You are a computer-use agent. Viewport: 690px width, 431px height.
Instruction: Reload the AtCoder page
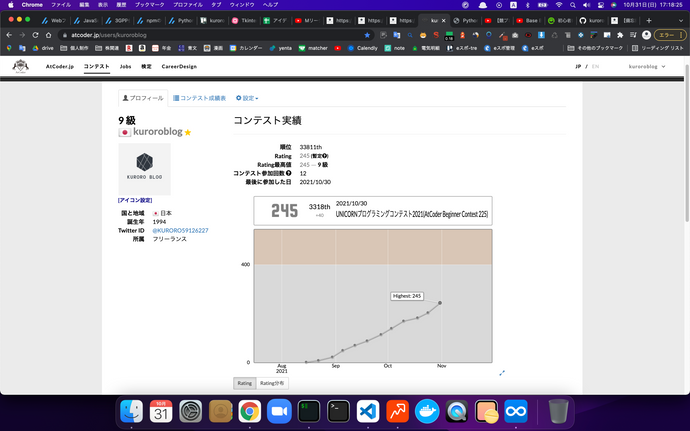click(35, 35)
